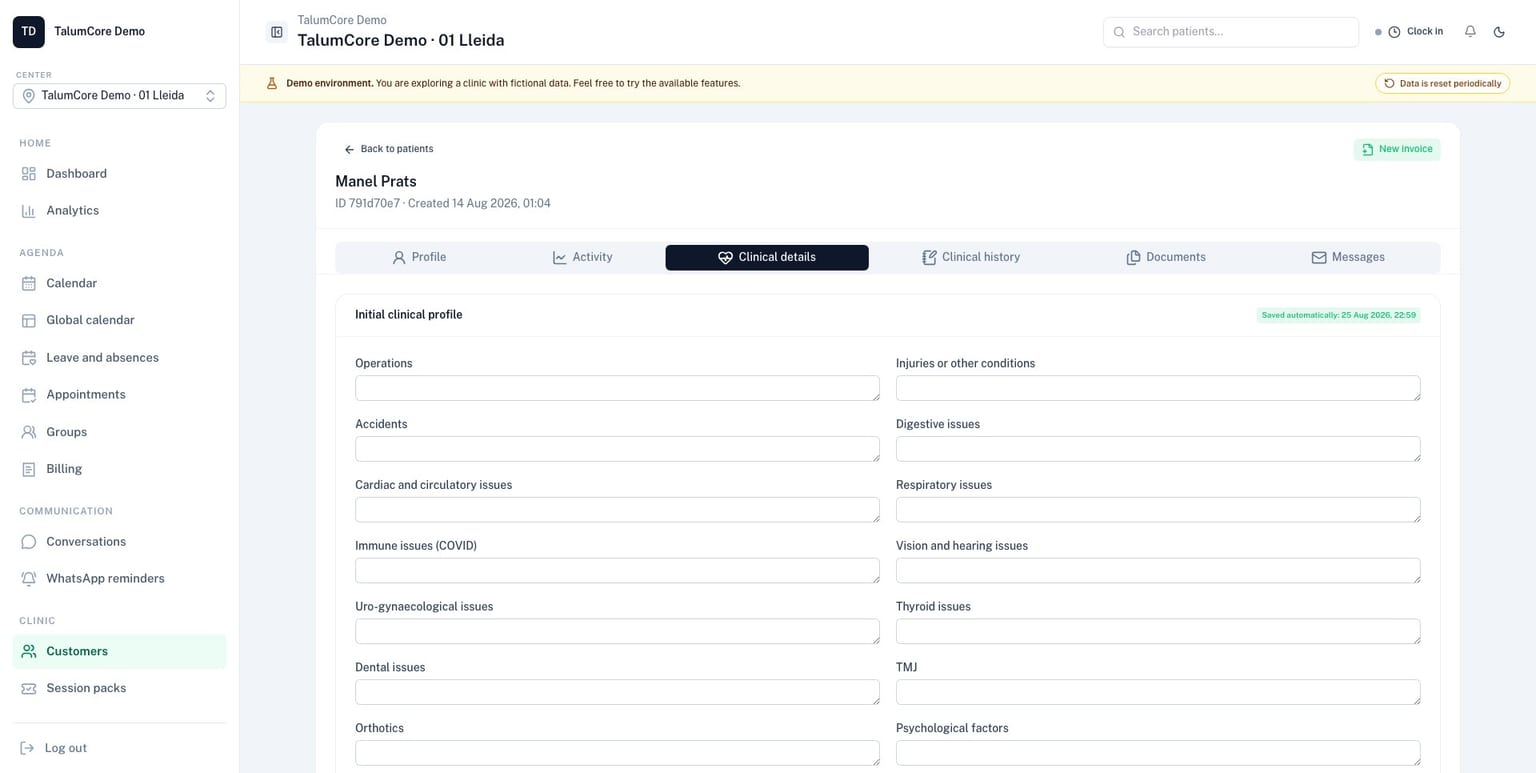Switch to the Clinical history tab
Screen dimensions: 1536x773
coord(971,258)
